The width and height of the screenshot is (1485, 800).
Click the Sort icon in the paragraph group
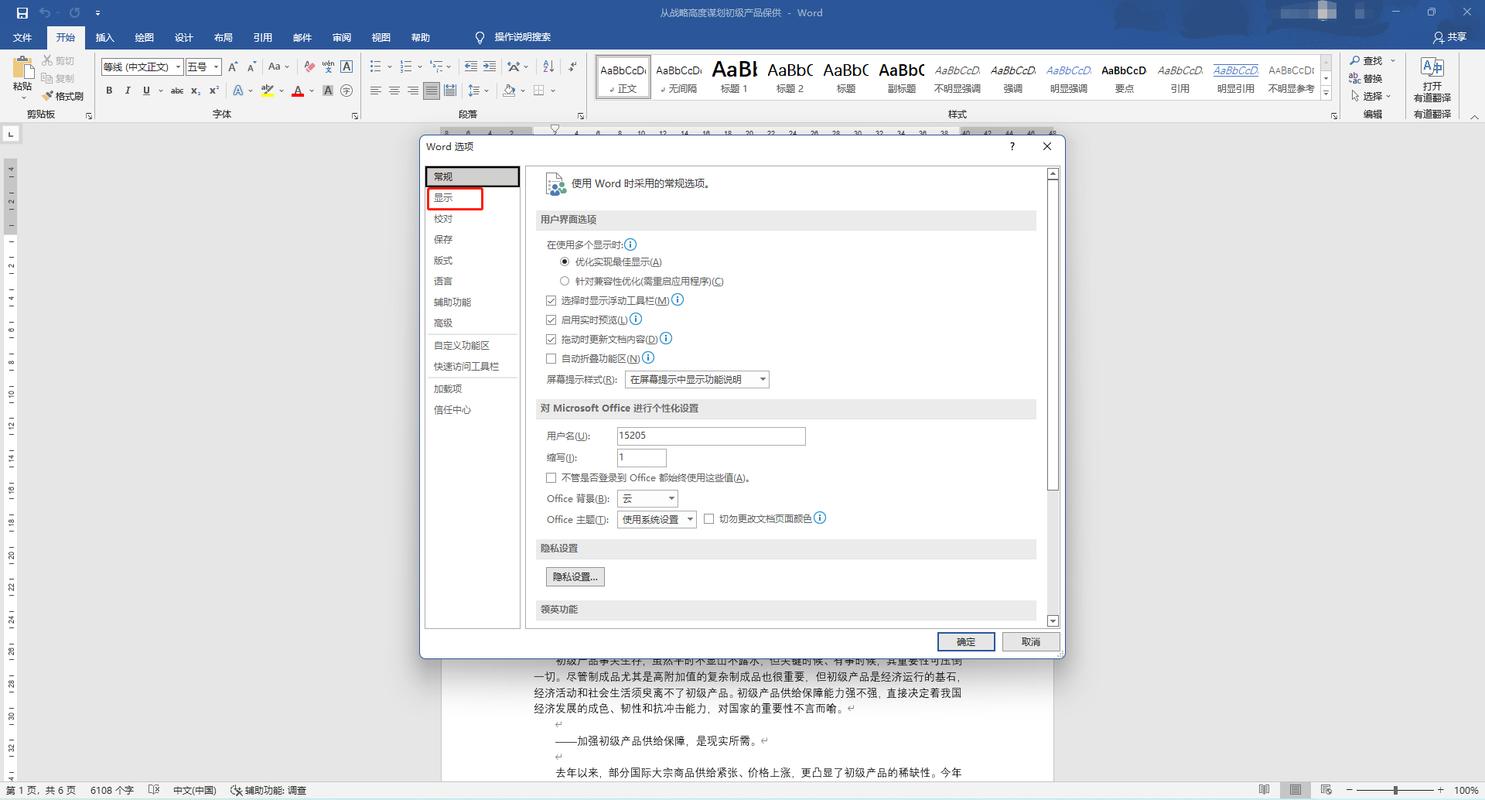pyautogui.click(x=548, y=67)
